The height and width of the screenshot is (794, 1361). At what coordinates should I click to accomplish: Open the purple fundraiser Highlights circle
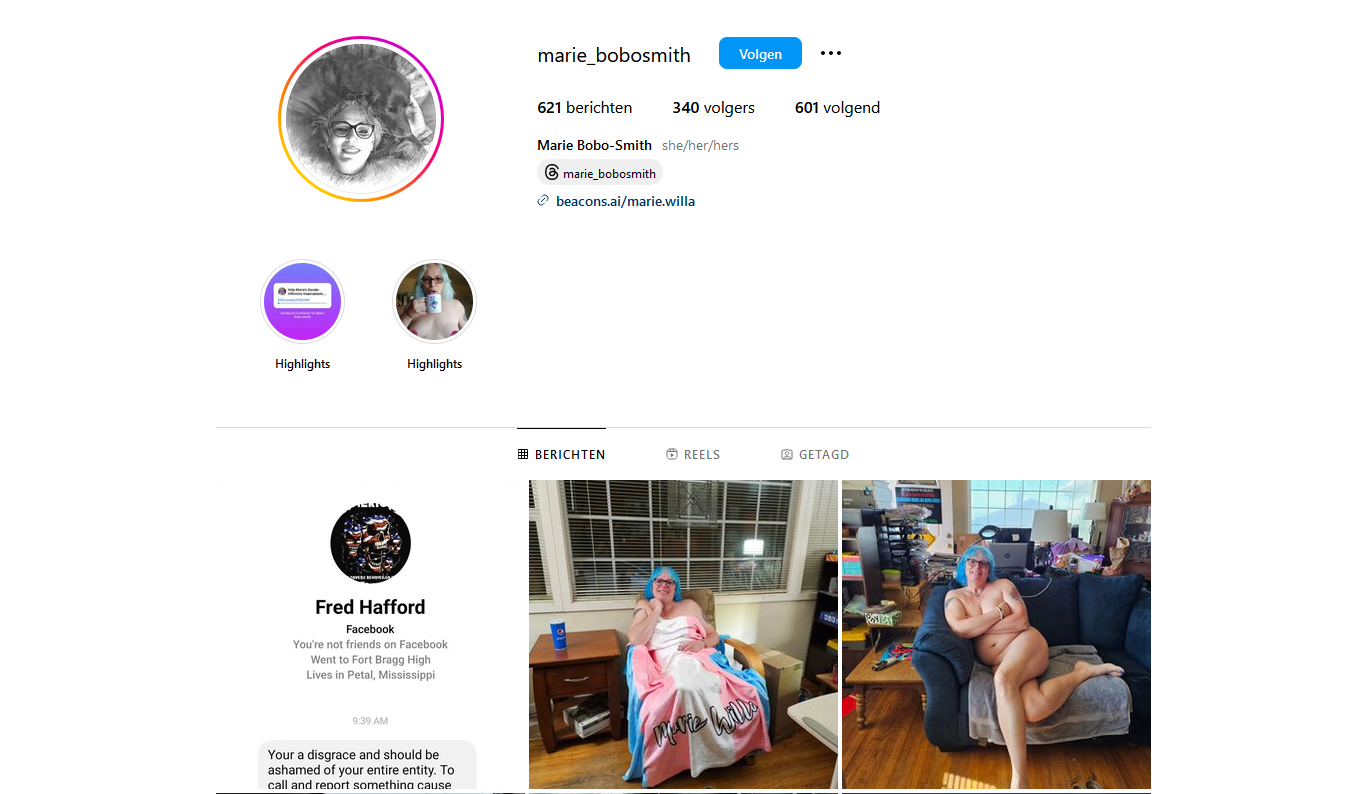click(302, 302)
